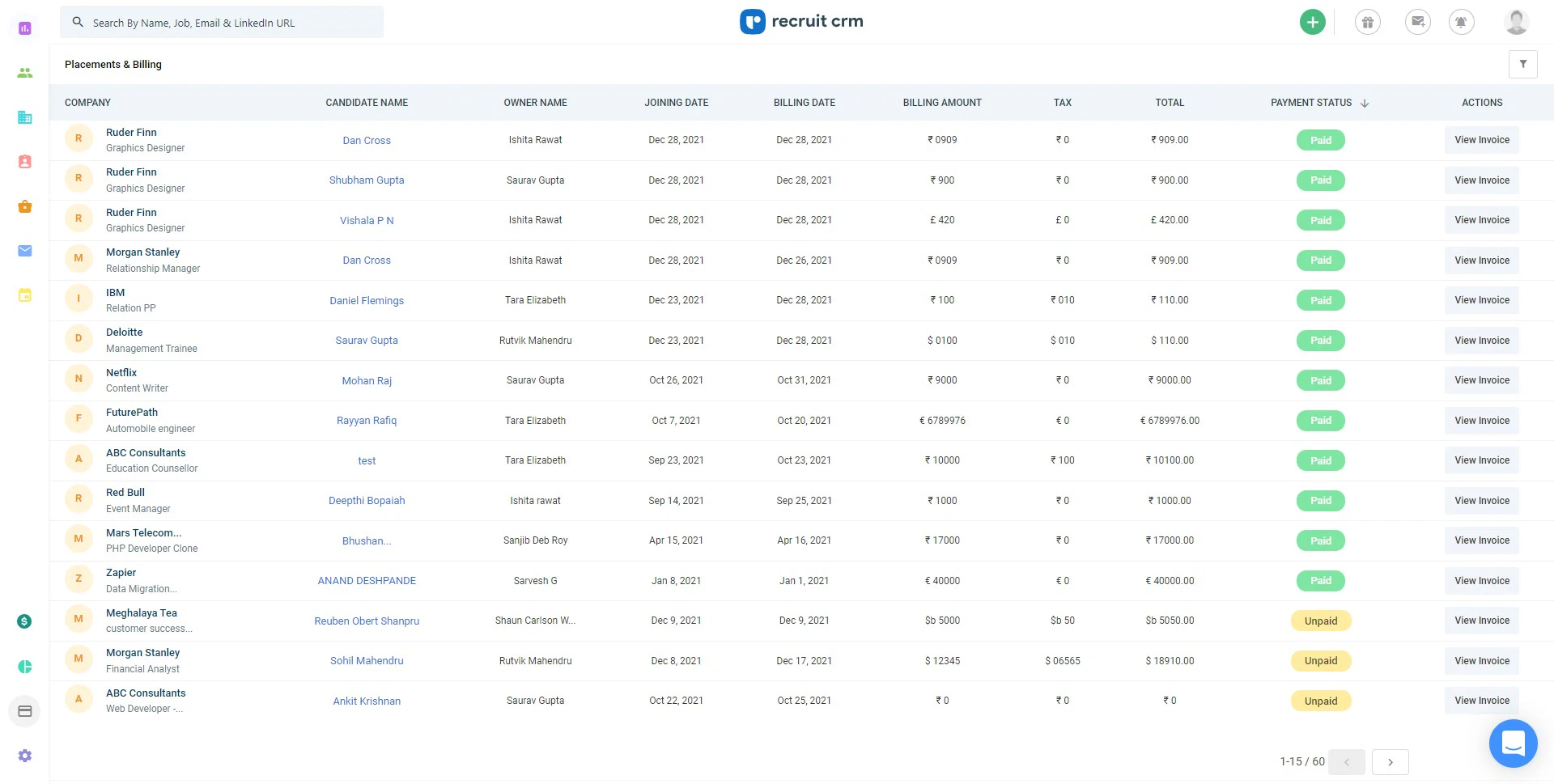The image size is (1554, 784).
Task: Open the Dashboard via the purple analytics icon
Action: click(x=24, y=28)
